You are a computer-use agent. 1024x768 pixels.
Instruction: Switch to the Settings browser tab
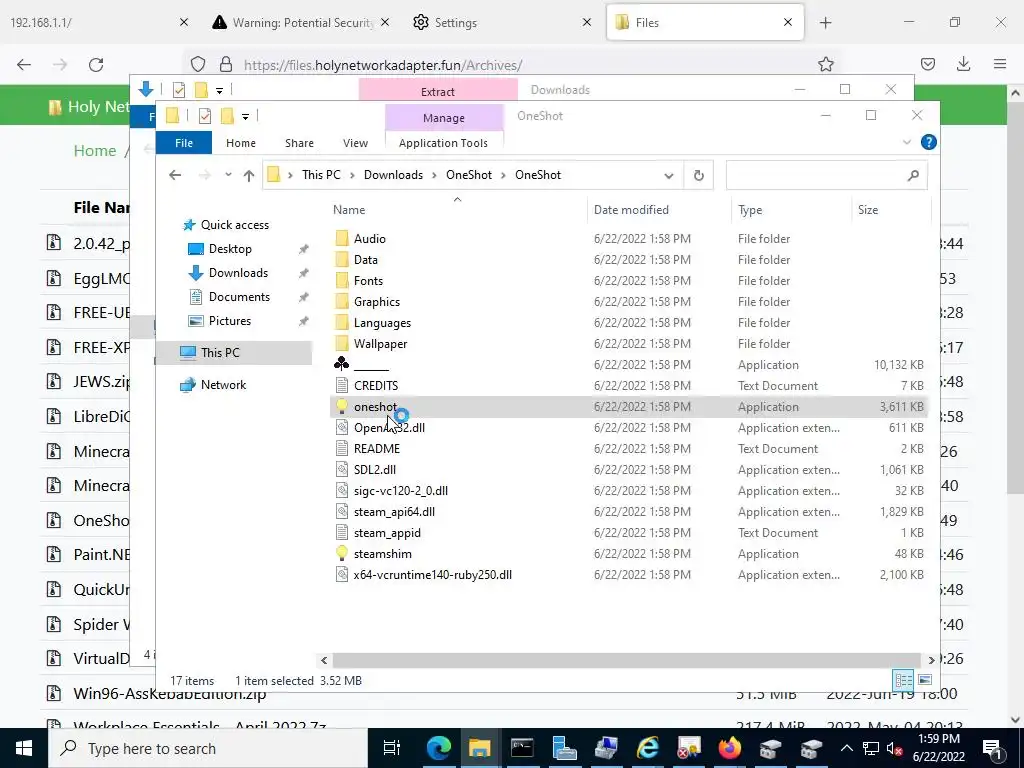coord(502,23)
